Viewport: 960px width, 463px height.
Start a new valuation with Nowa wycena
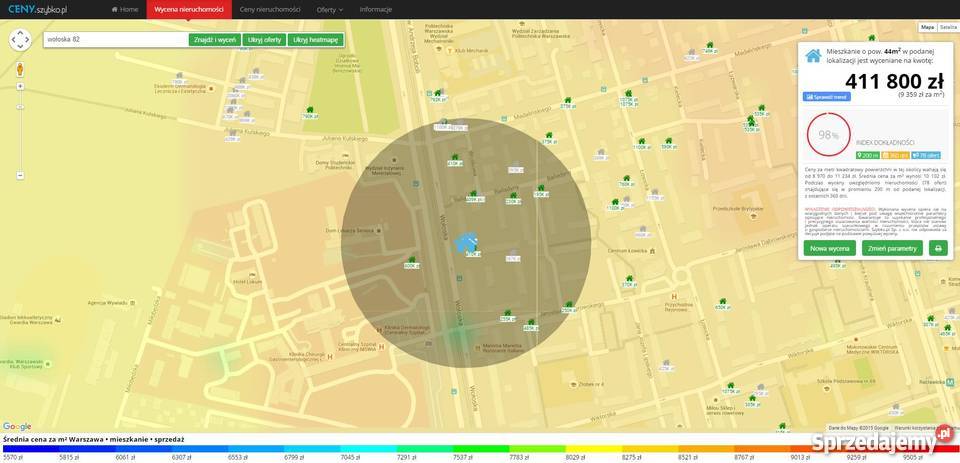(830, 248)
